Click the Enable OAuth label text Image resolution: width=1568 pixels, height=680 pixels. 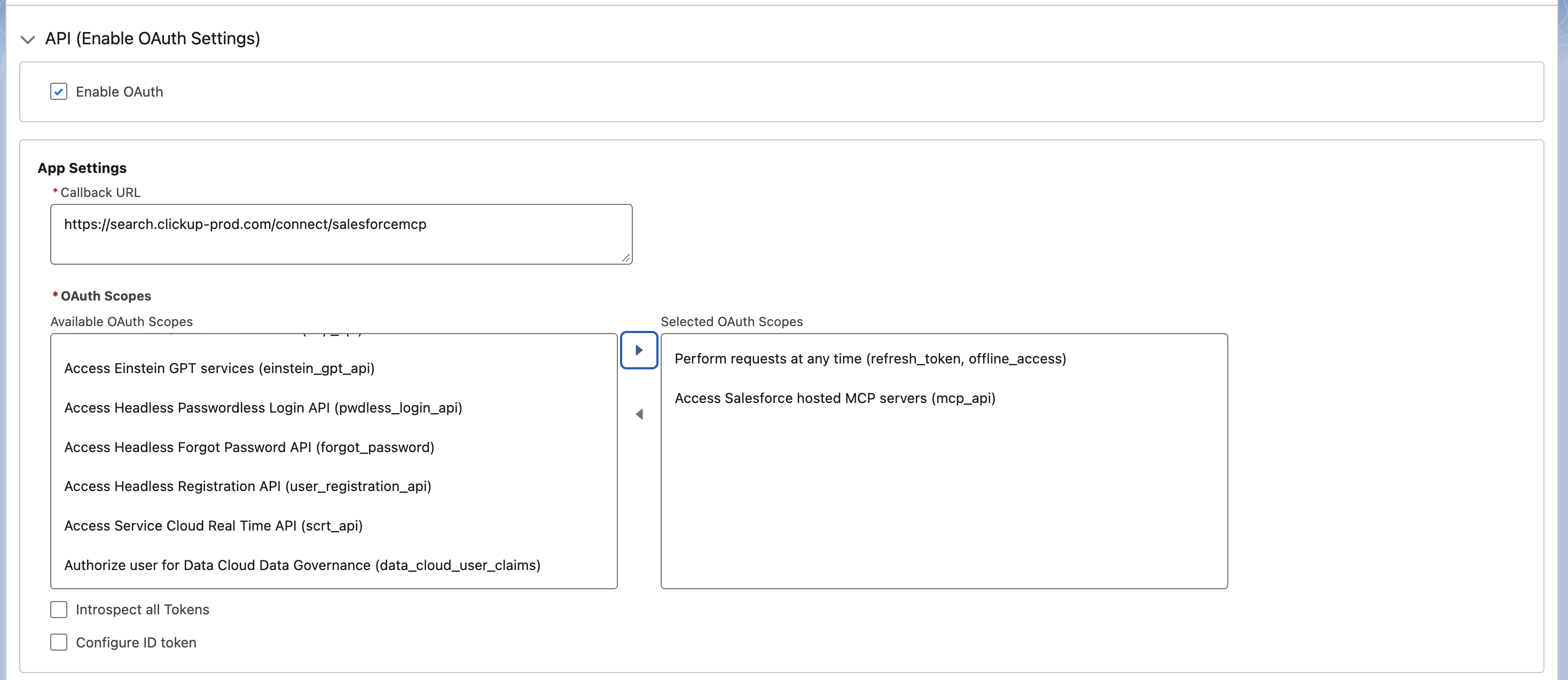click(x=119, y=92)
